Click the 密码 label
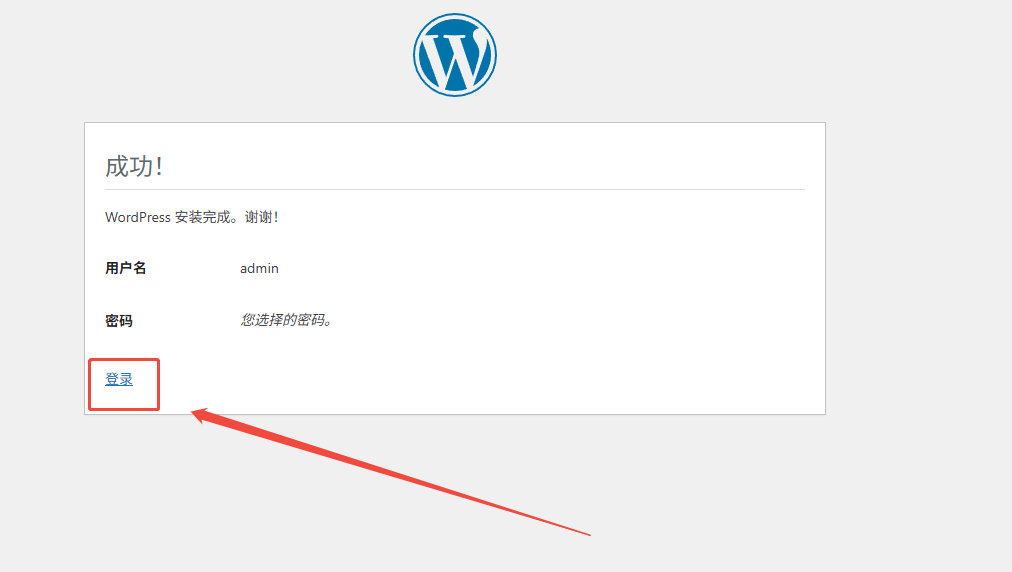This screenshot has width=1012, height=572. [x=119, y=320]
